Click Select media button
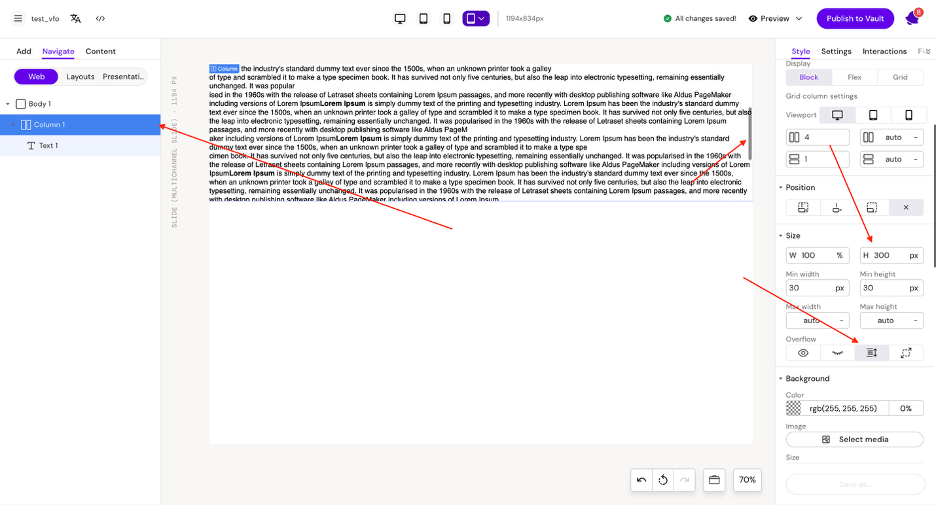Viewport: 936px width, 506px height. coord(854,439)
